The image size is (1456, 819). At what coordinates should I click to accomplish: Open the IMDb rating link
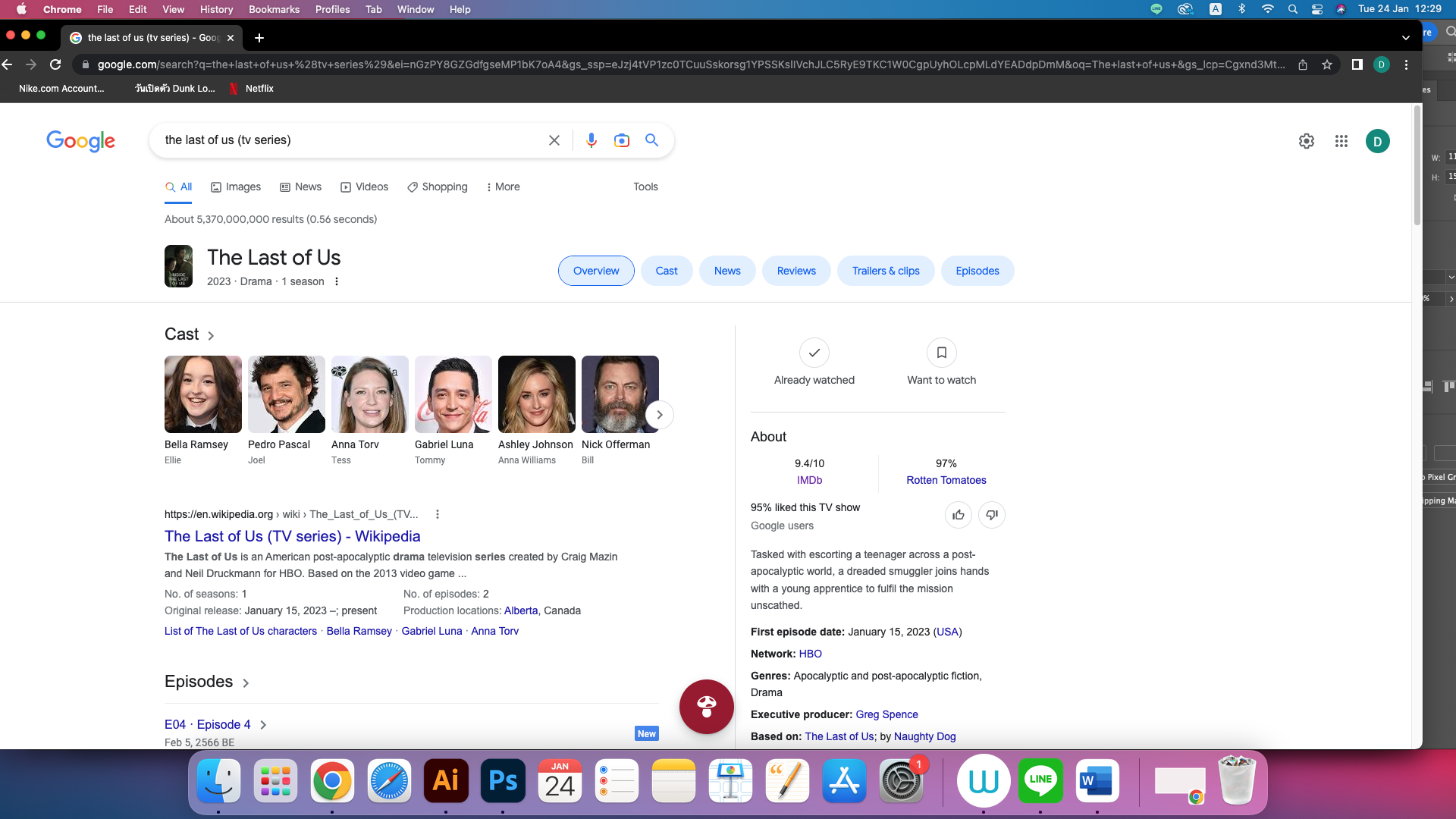click(x=809, y=480)
